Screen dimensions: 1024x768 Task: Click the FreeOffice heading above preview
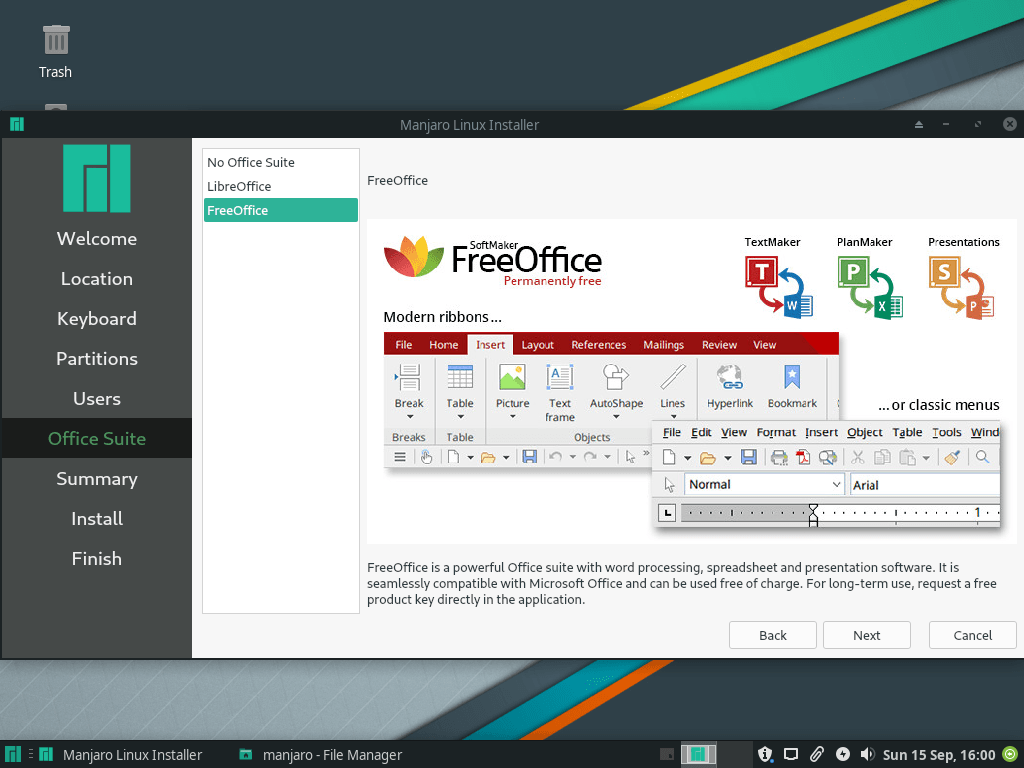397,180
